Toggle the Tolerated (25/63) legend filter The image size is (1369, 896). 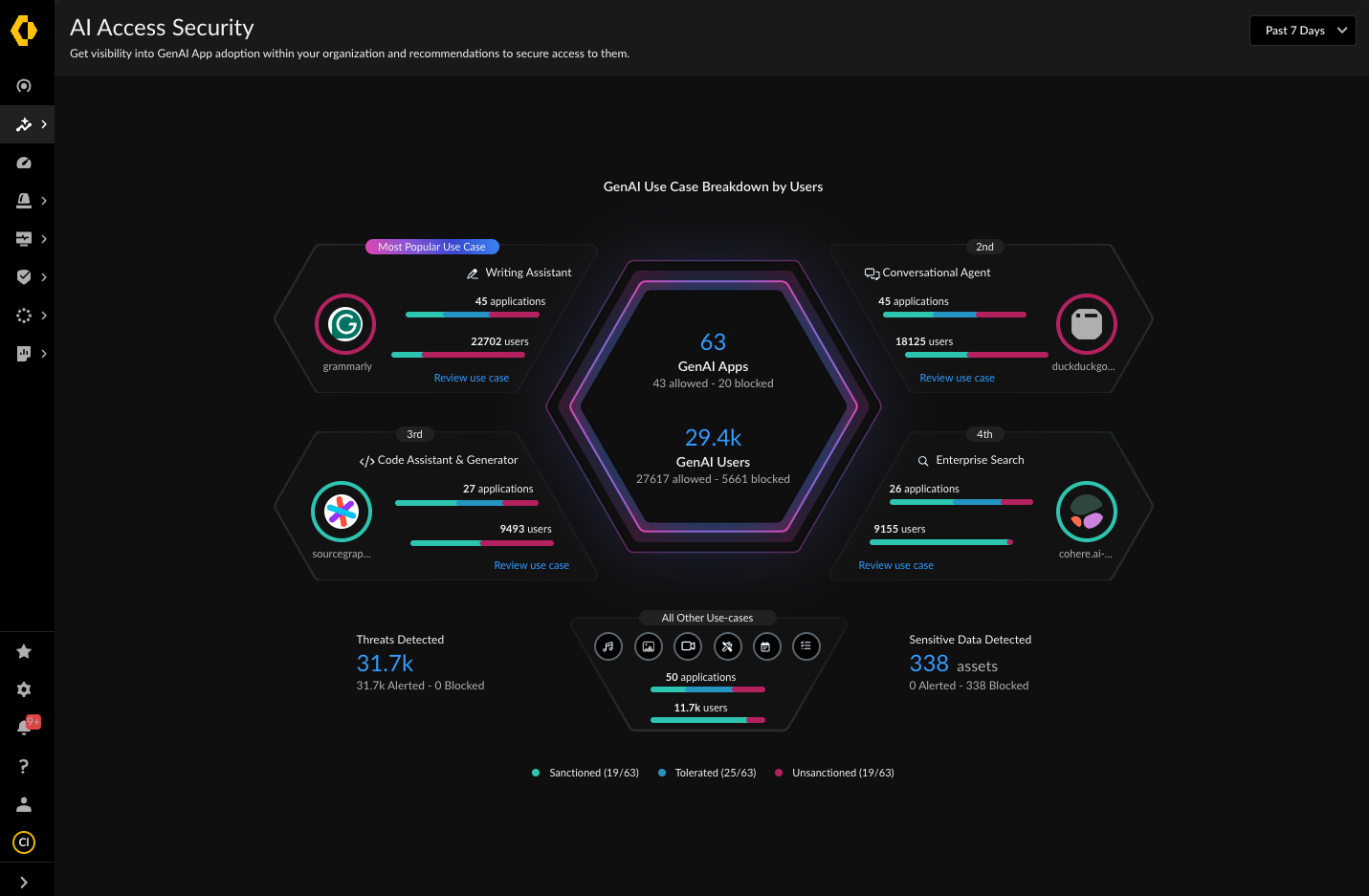[707, 773]
